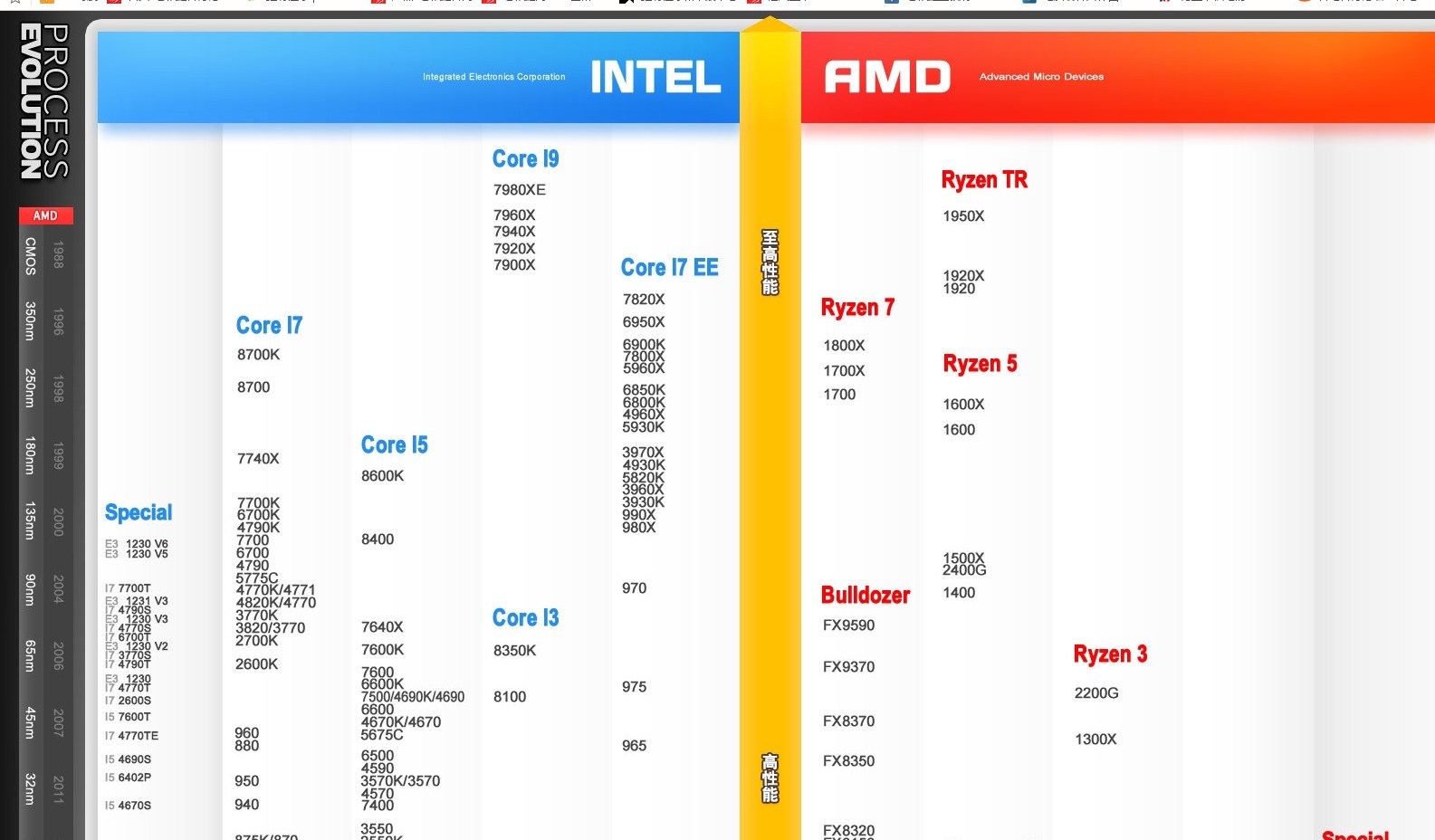Select the 8400 entry under Core I5
This screenshot has height=840, width=1435.
click(378, 539)
